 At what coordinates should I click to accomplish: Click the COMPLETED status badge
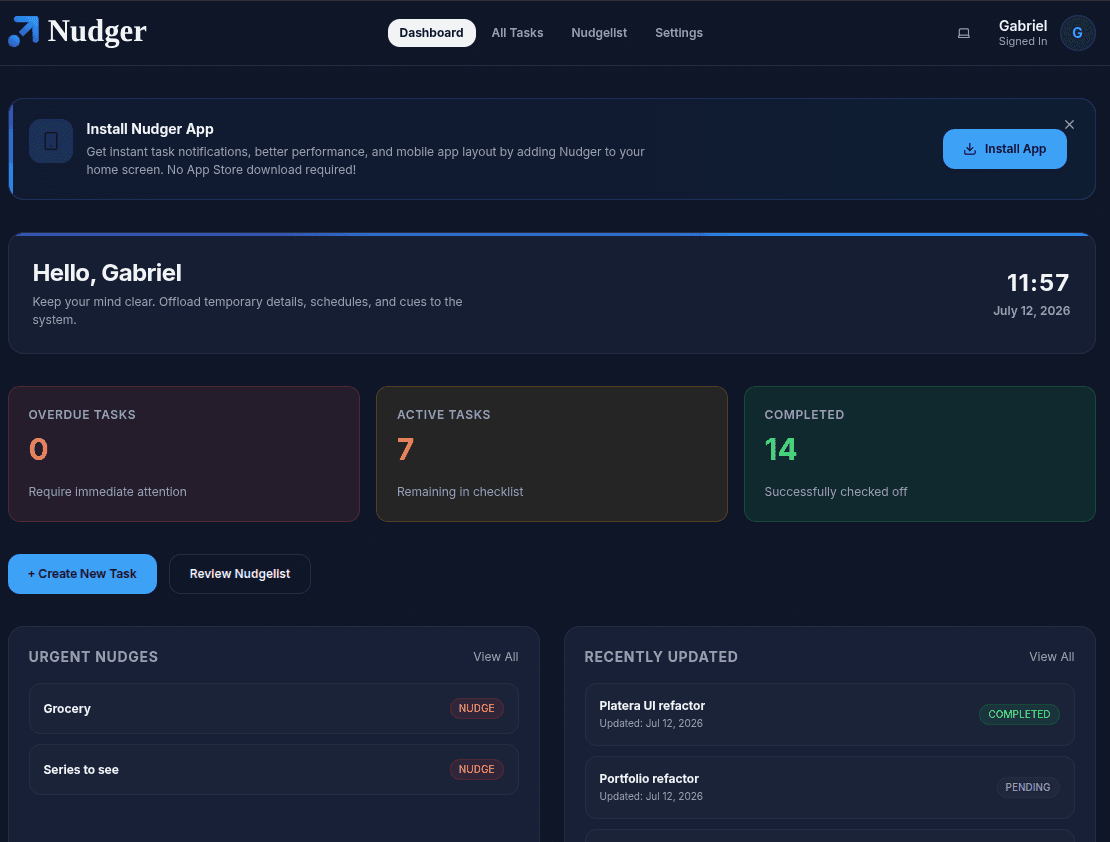(x=1019, y=714)
